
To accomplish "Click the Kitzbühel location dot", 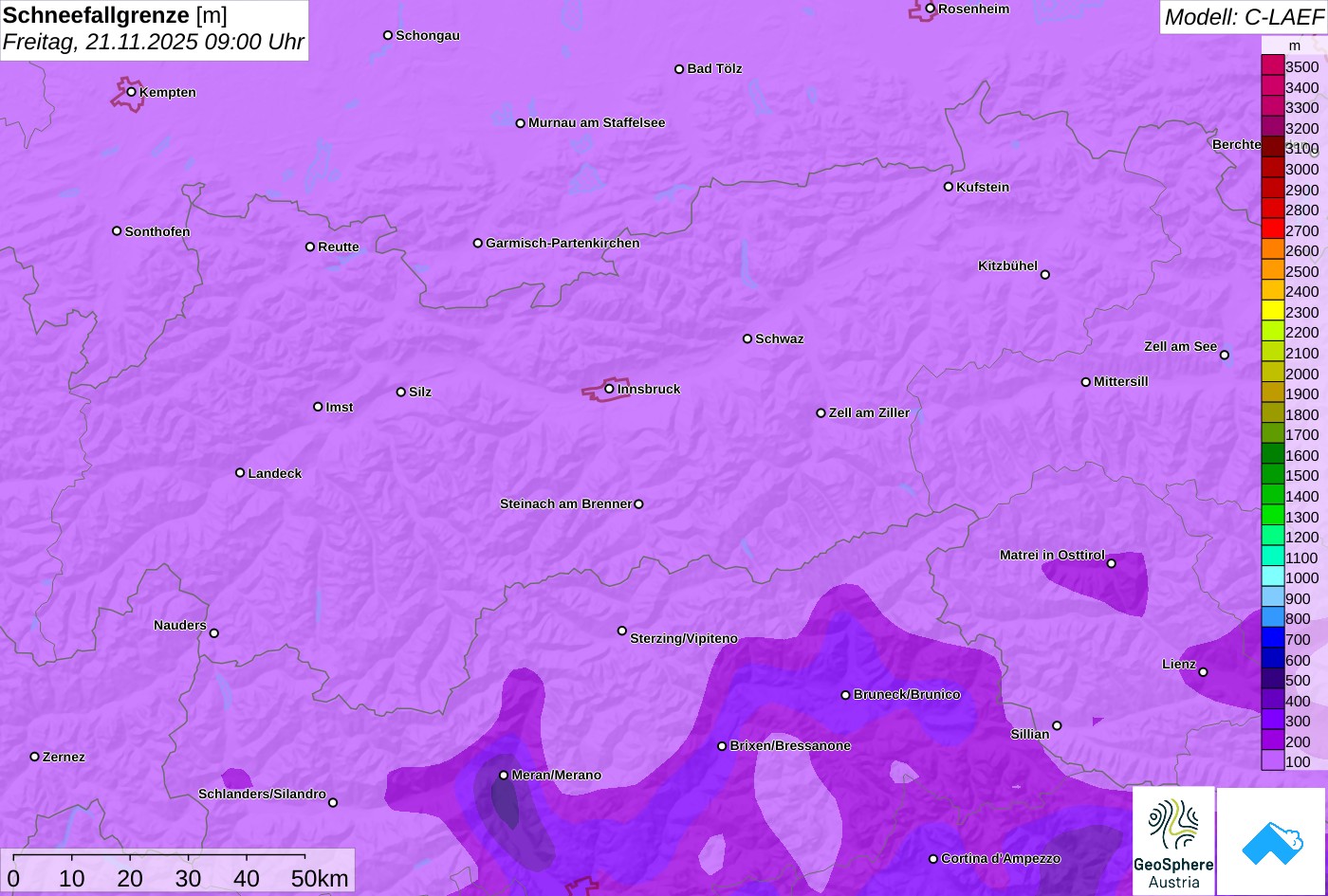I will (x=1044, y=275).
